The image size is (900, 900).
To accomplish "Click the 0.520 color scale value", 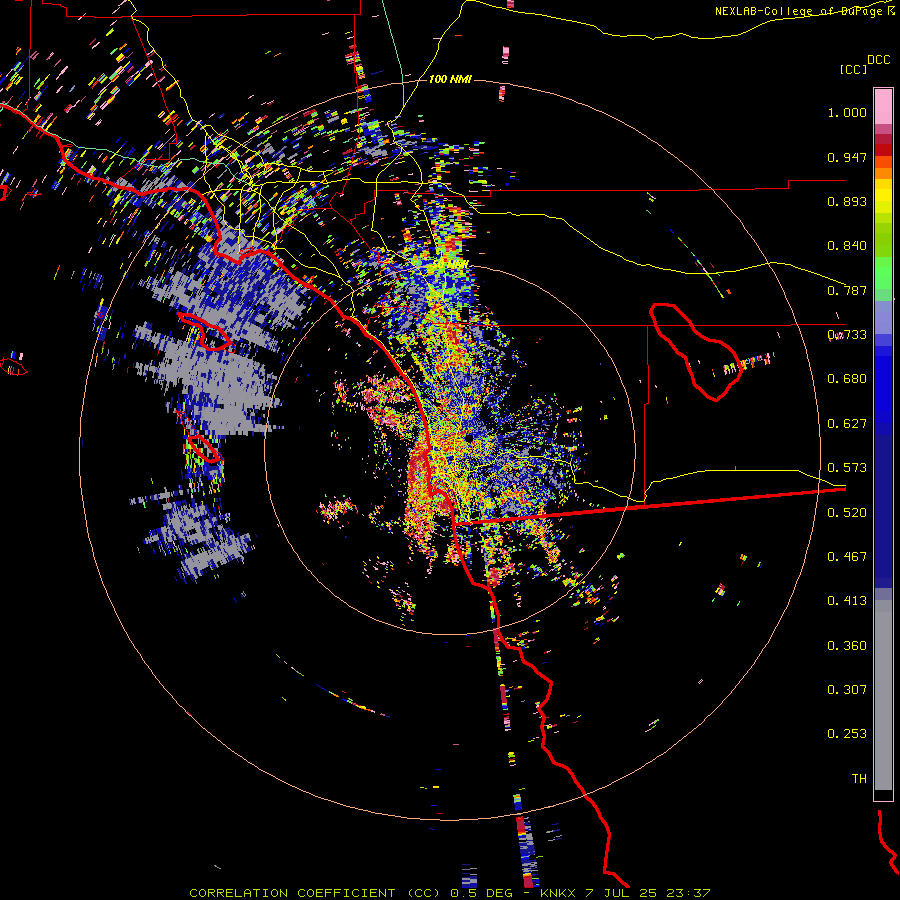I will point(847,513).
